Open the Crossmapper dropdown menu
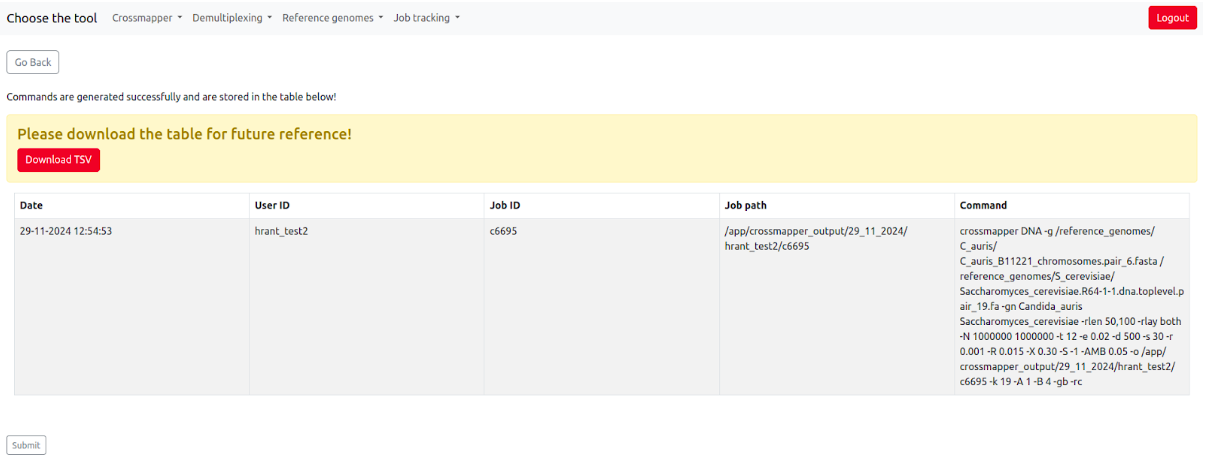Screen dimensions: 1205x465 click(147, 18)
